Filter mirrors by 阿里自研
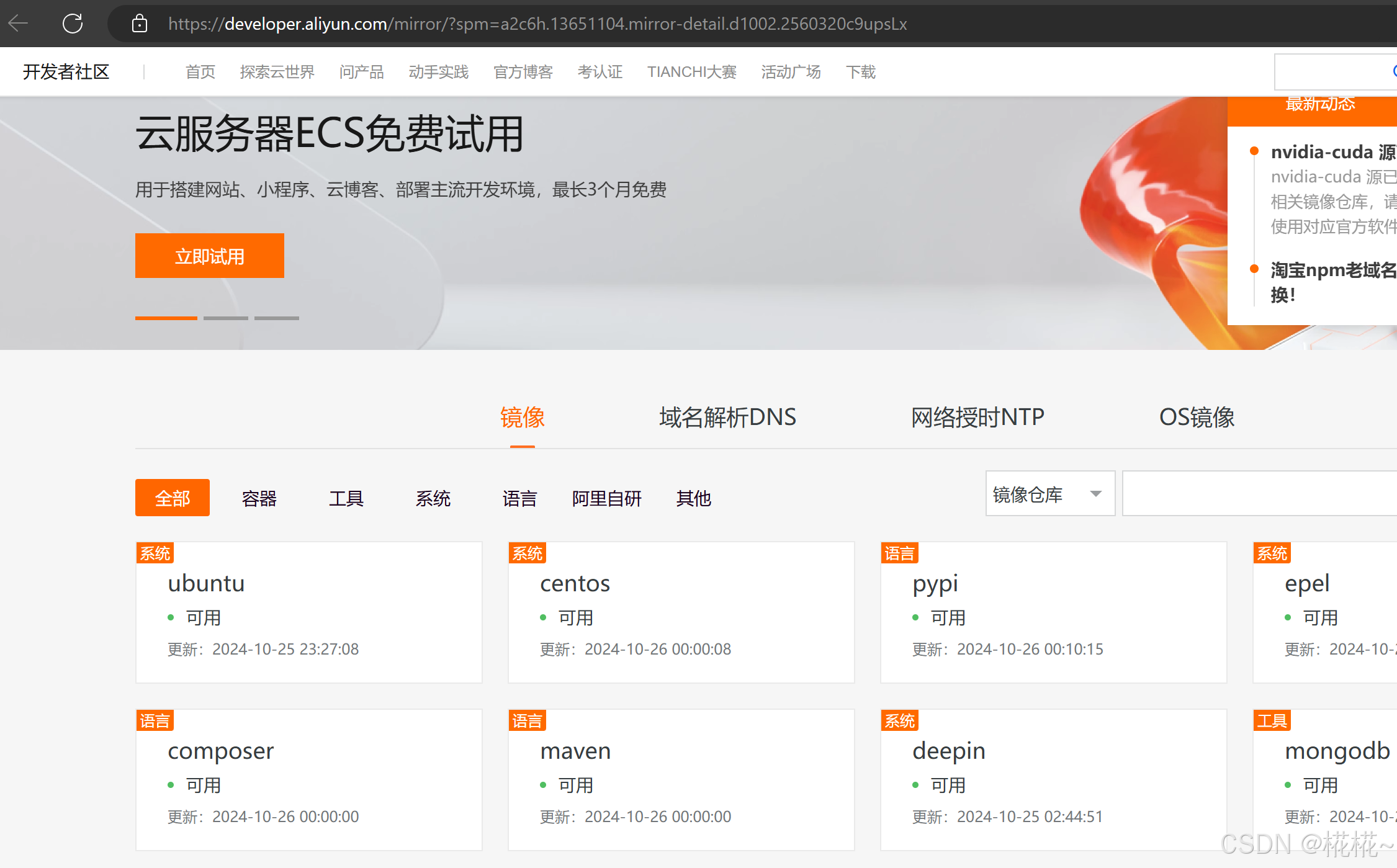The width and height of the screenshot is (1397, 868). [x=606, y=498]
